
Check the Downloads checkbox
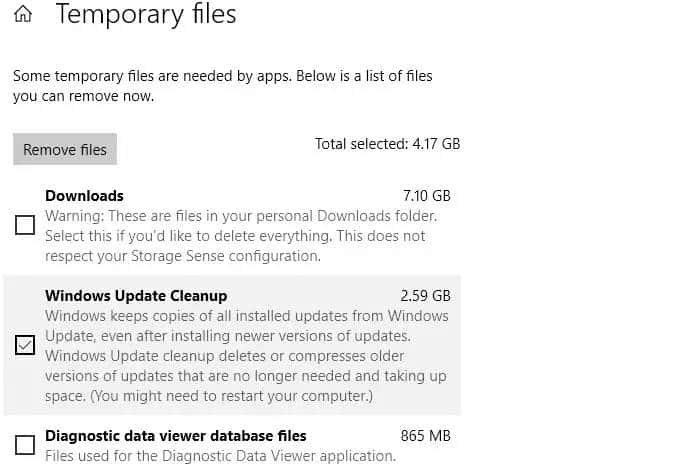tap(25, 226)
